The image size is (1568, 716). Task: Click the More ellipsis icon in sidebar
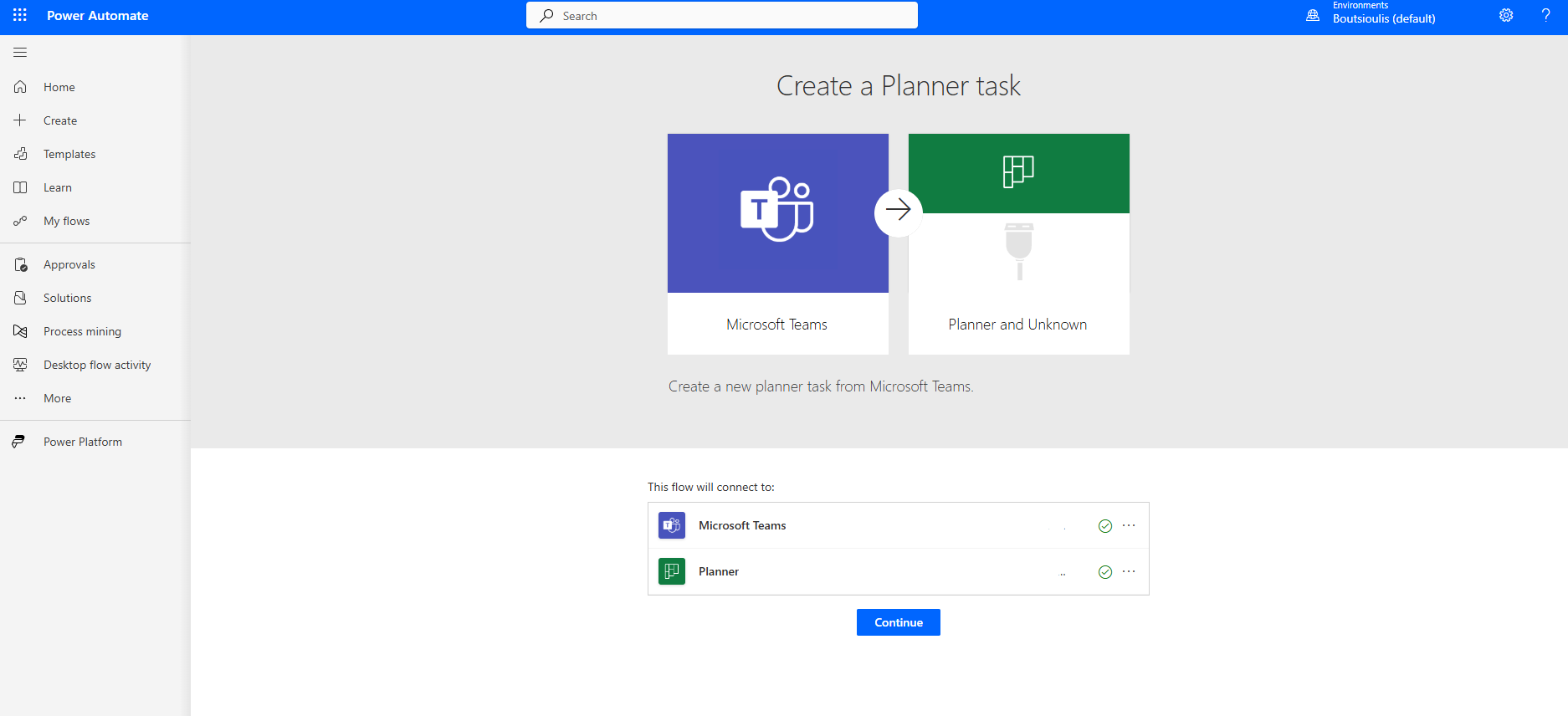click(x=20, y=398)
